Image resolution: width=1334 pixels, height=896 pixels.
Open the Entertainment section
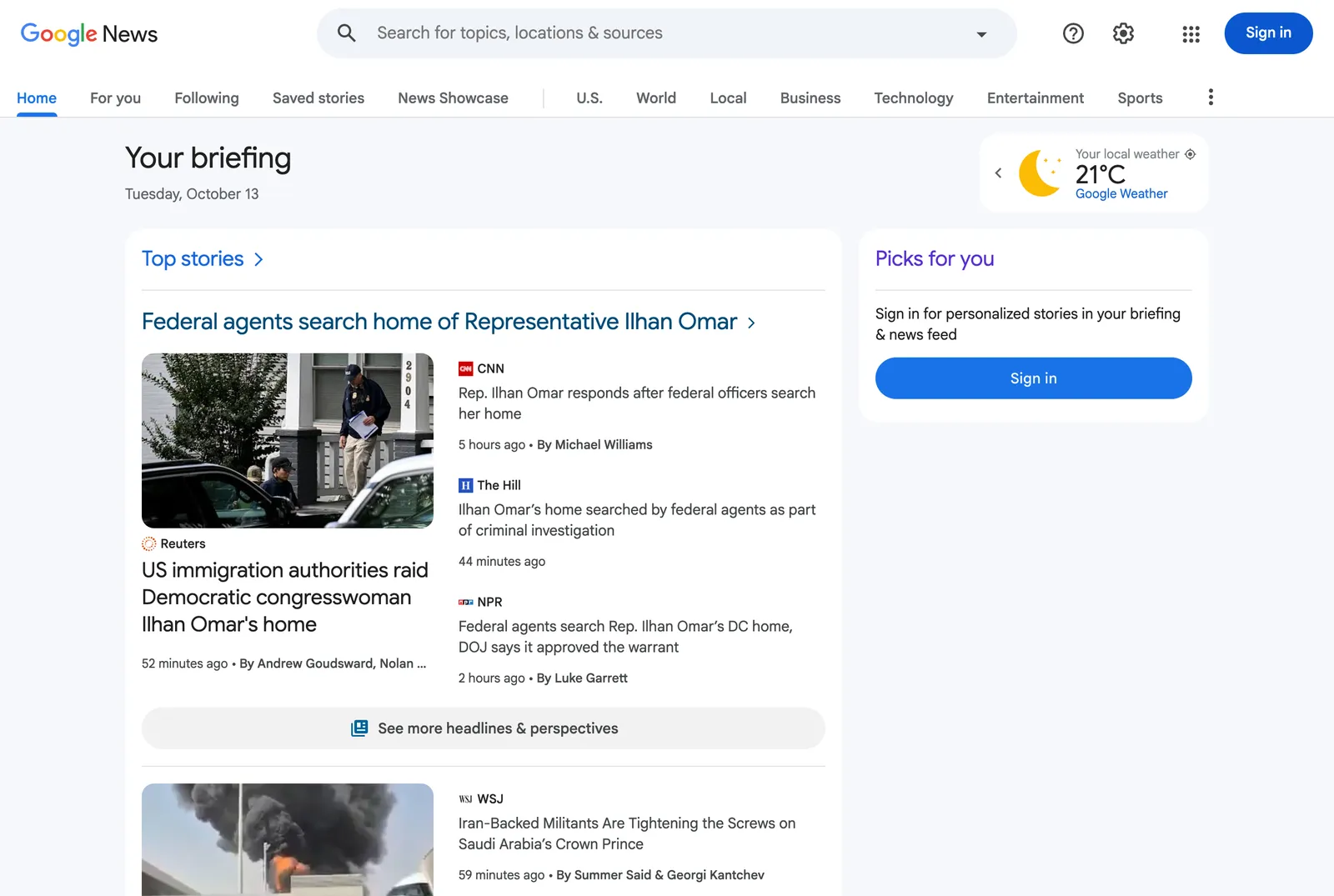(1036, 98)
